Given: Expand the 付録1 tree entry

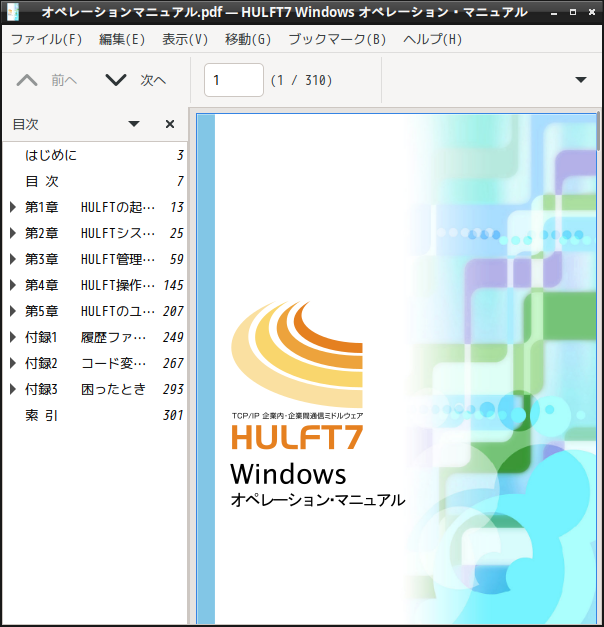Looking at the screenshot, I should [x=13, y=337].
